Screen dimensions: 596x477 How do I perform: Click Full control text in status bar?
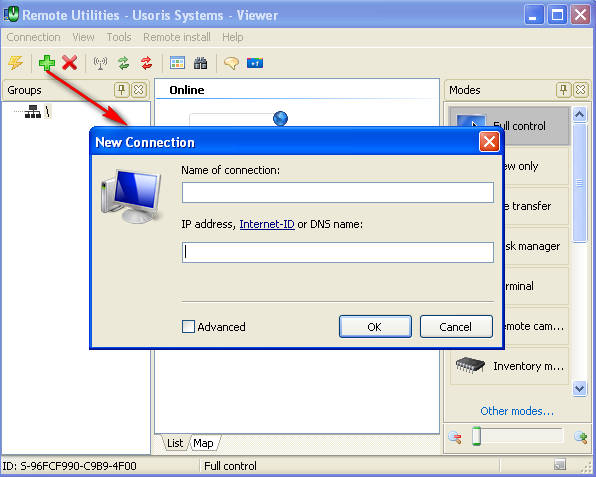(x=230, y=466)
